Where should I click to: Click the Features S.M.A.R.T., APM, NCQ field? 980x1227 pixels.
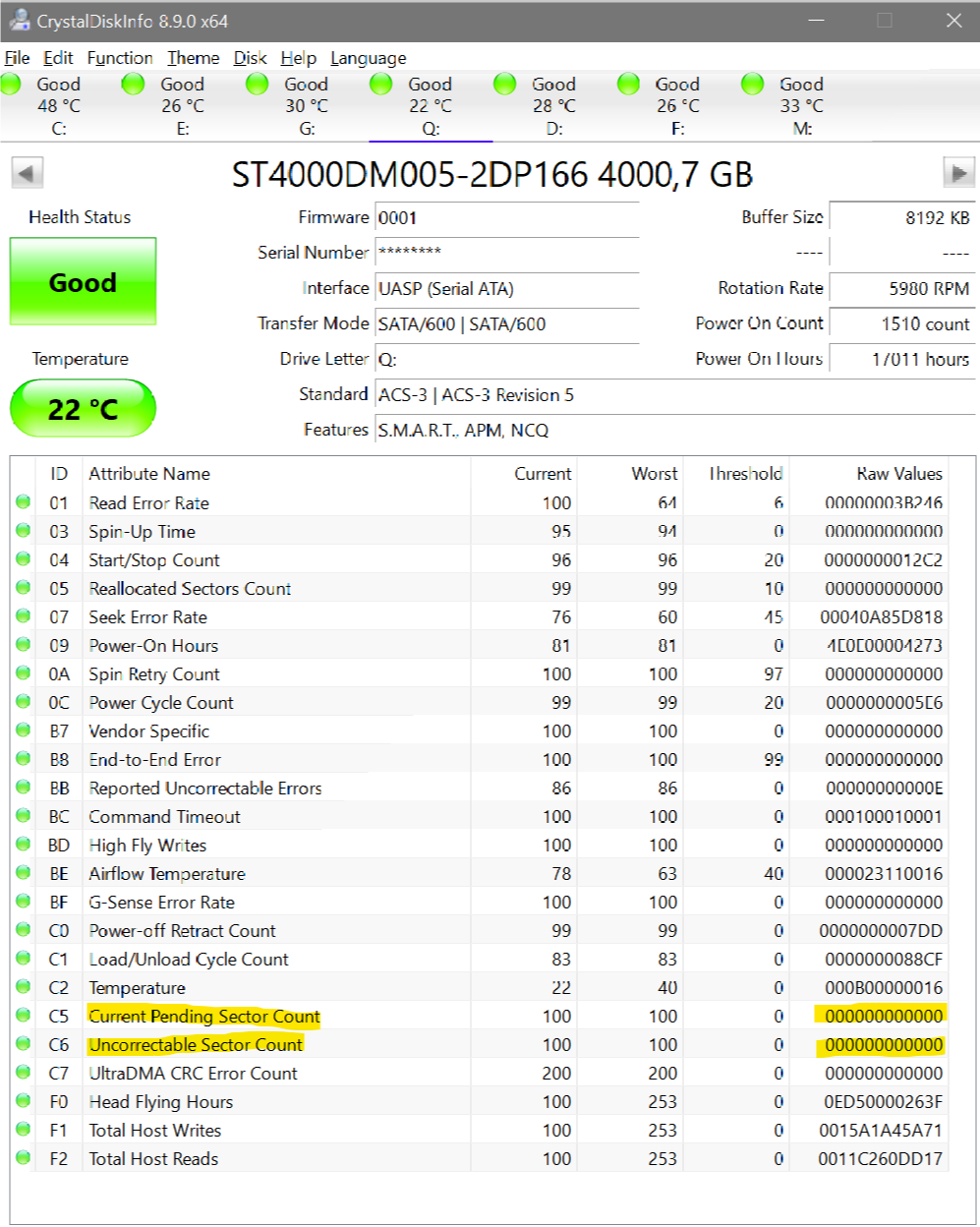coord(675,430)
